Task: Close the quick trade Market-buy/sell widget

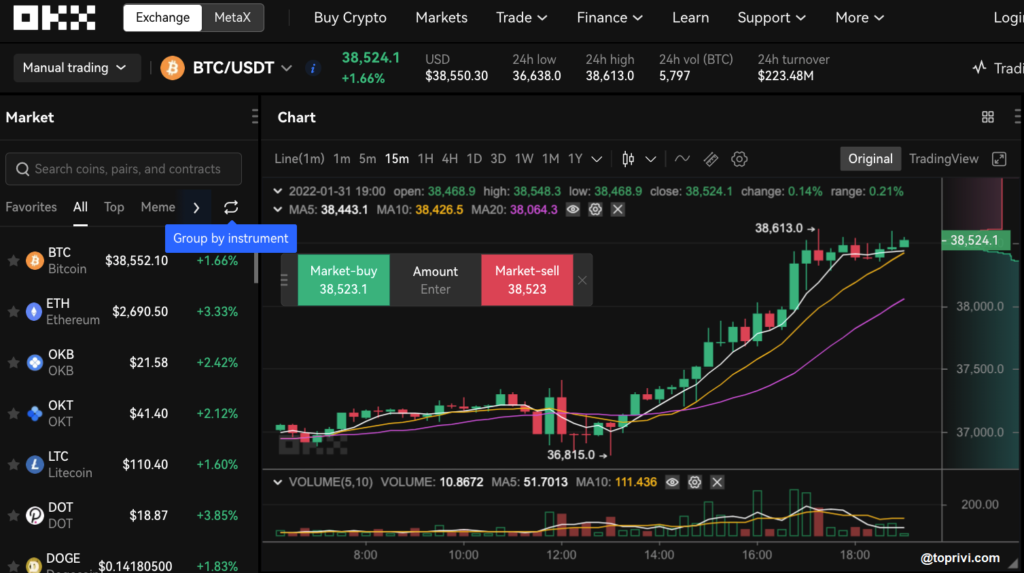Action: (582, 280)
